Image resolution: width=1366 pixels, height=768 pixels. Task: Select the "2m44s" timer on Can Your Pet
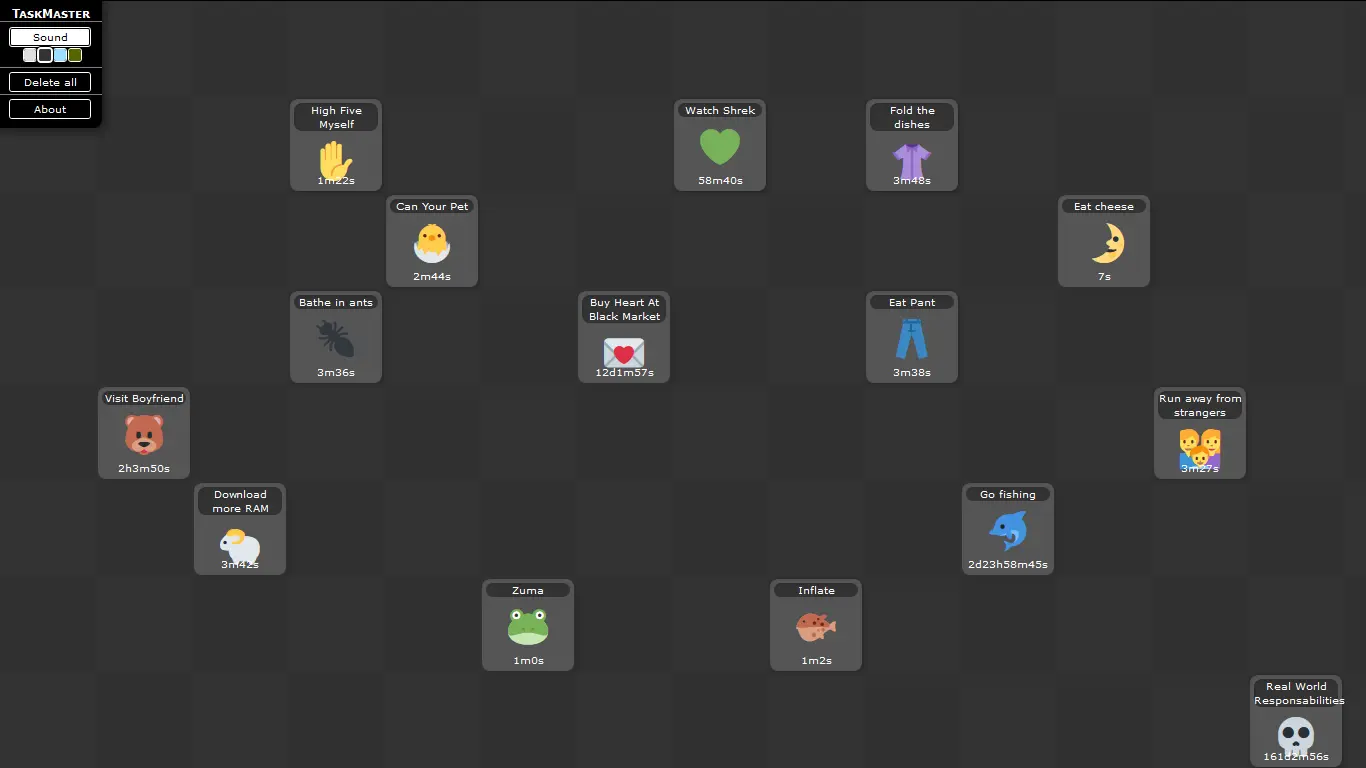(432, 277)
